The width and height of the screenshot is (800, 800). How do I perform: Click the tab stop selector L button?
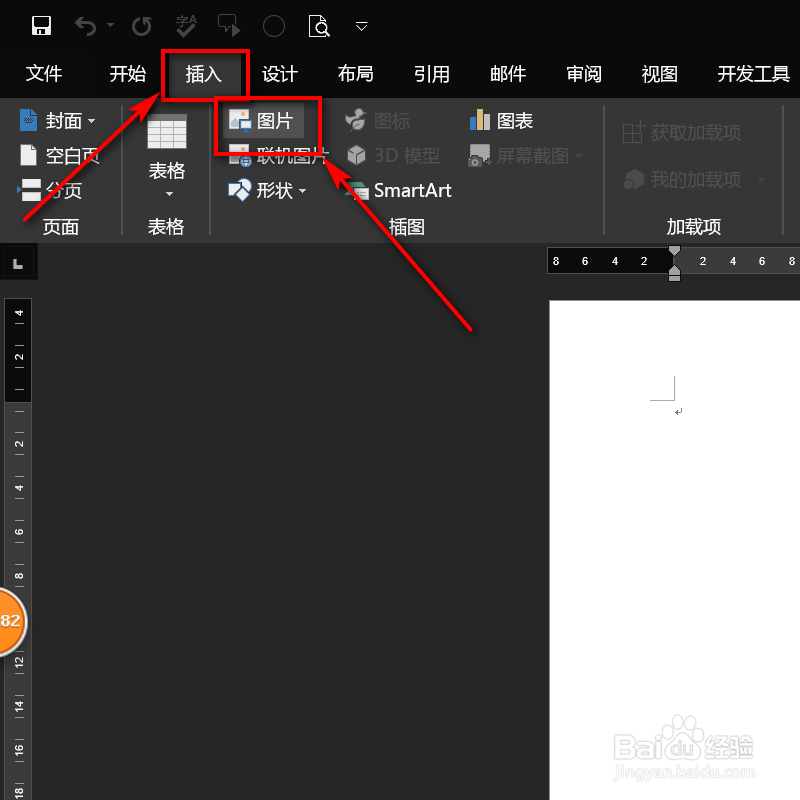coord(18,263)
